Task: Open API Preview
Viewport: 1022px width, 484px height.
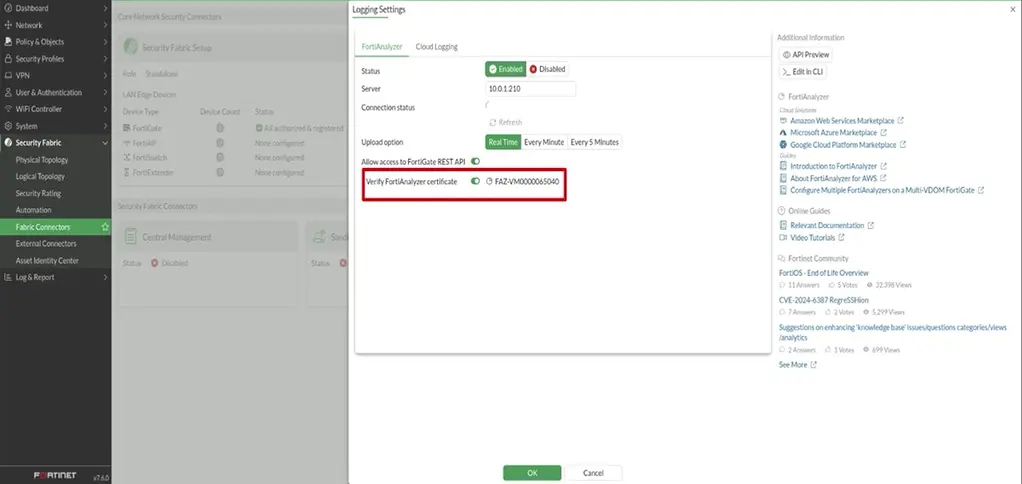Action: pyautogui.click(x=806, y=55)
